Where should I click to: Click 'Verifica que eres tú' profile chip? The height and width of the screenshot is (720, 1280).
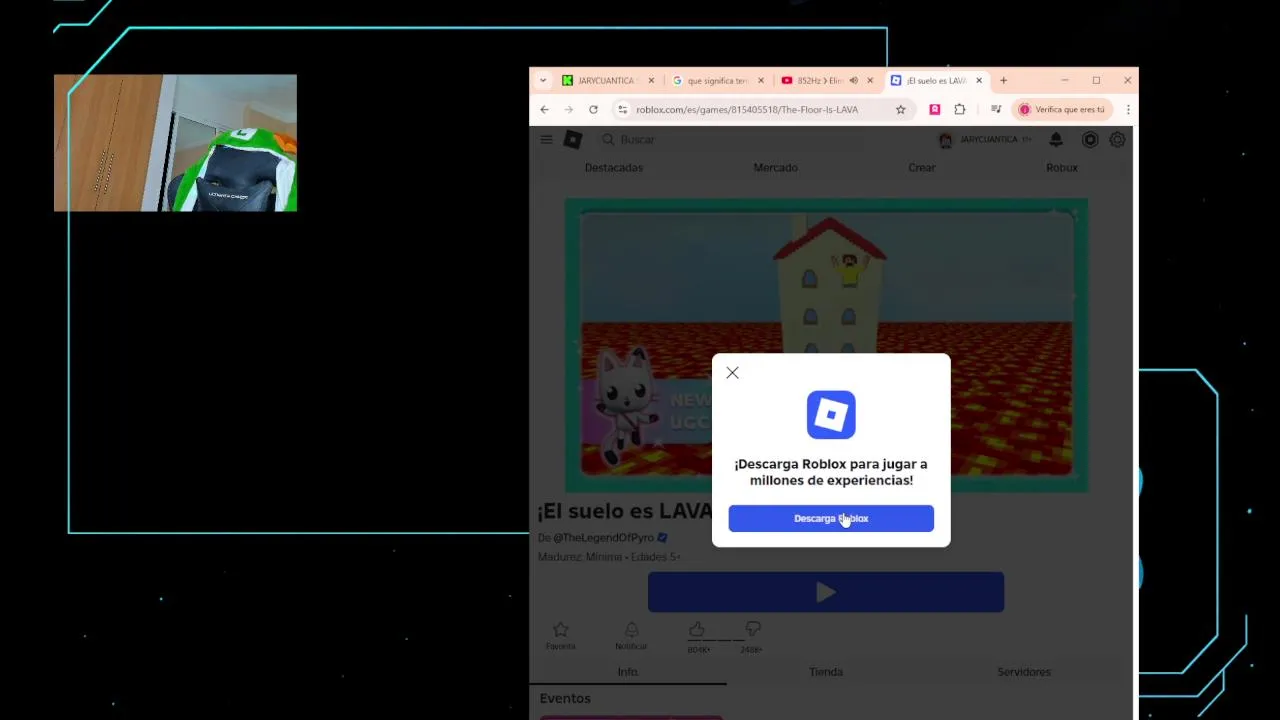(1062, 110)
